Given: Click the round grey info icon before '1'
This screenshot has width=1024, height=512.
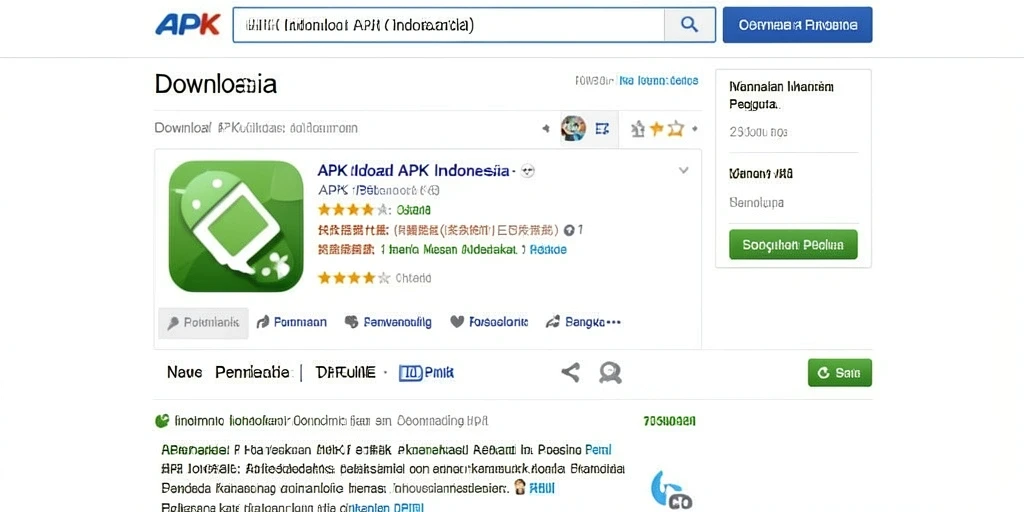Looking at the screenshot, I should coord(569,230).
